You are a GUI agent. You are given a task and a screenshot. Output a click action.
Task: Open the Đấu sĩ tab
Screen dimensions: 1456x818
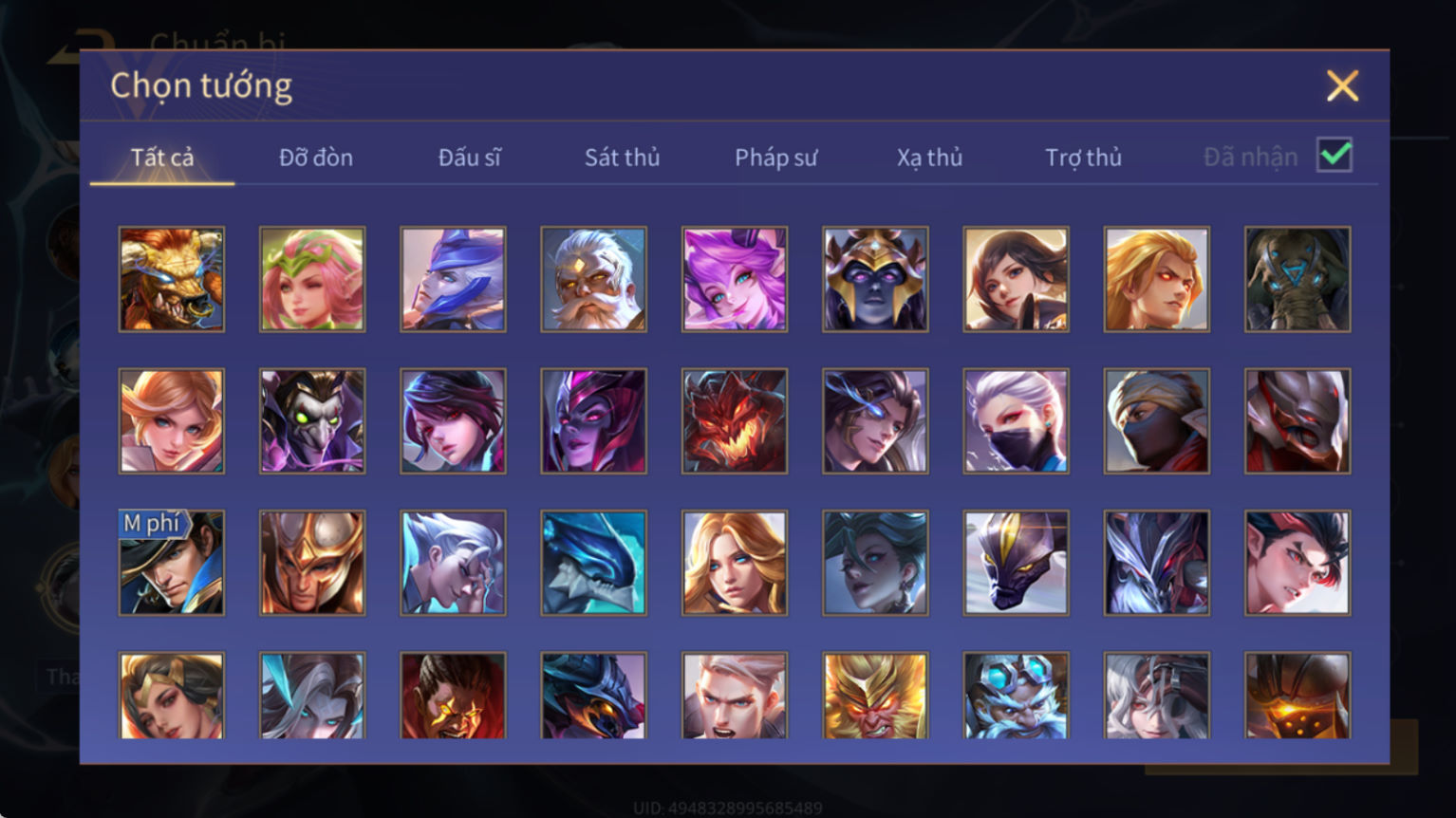[x=470, y=158]
